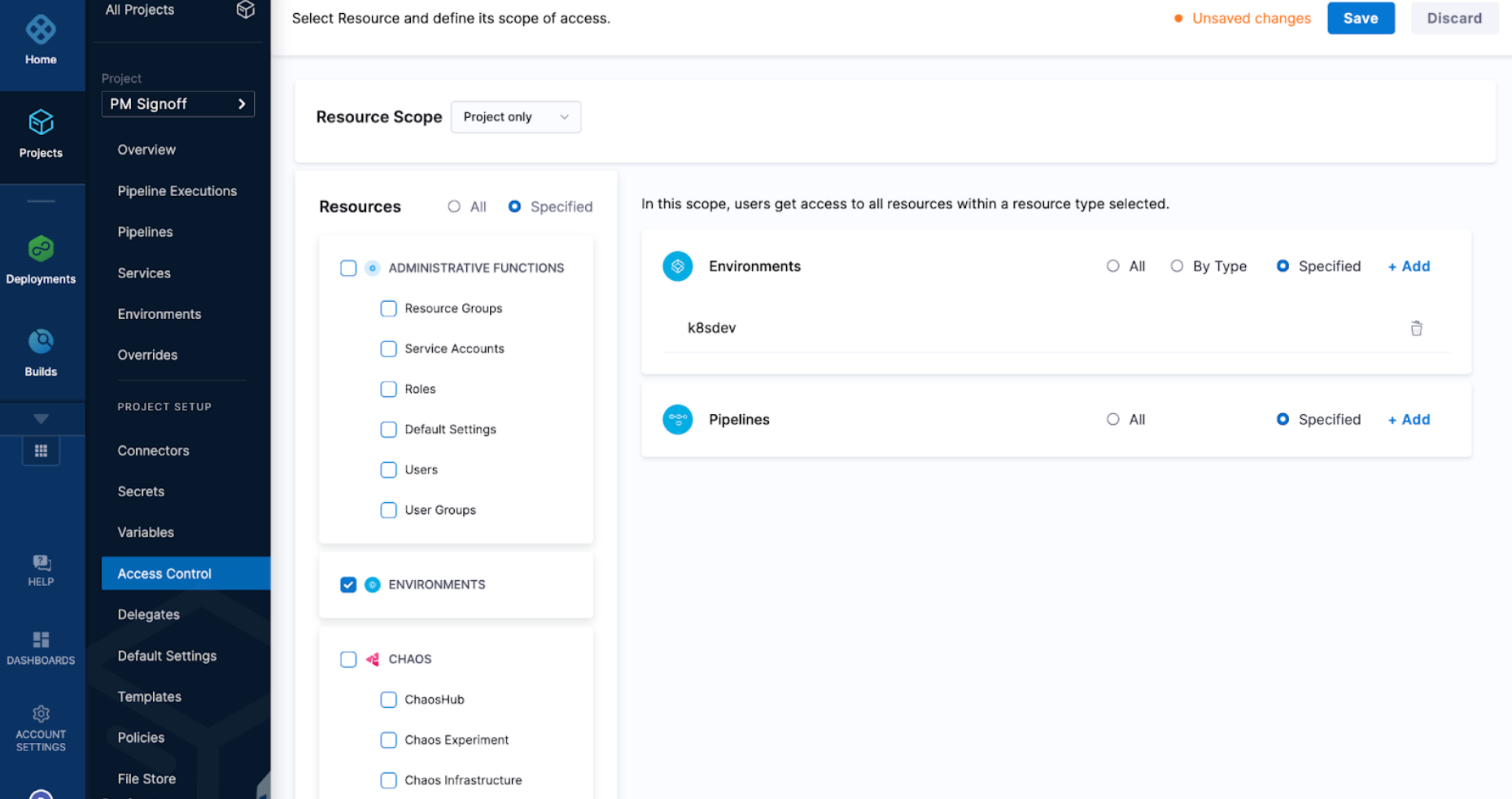This screenshot has height=799, width=1512.
Task: Open the Builds module icon
Action: coord(41,342)
